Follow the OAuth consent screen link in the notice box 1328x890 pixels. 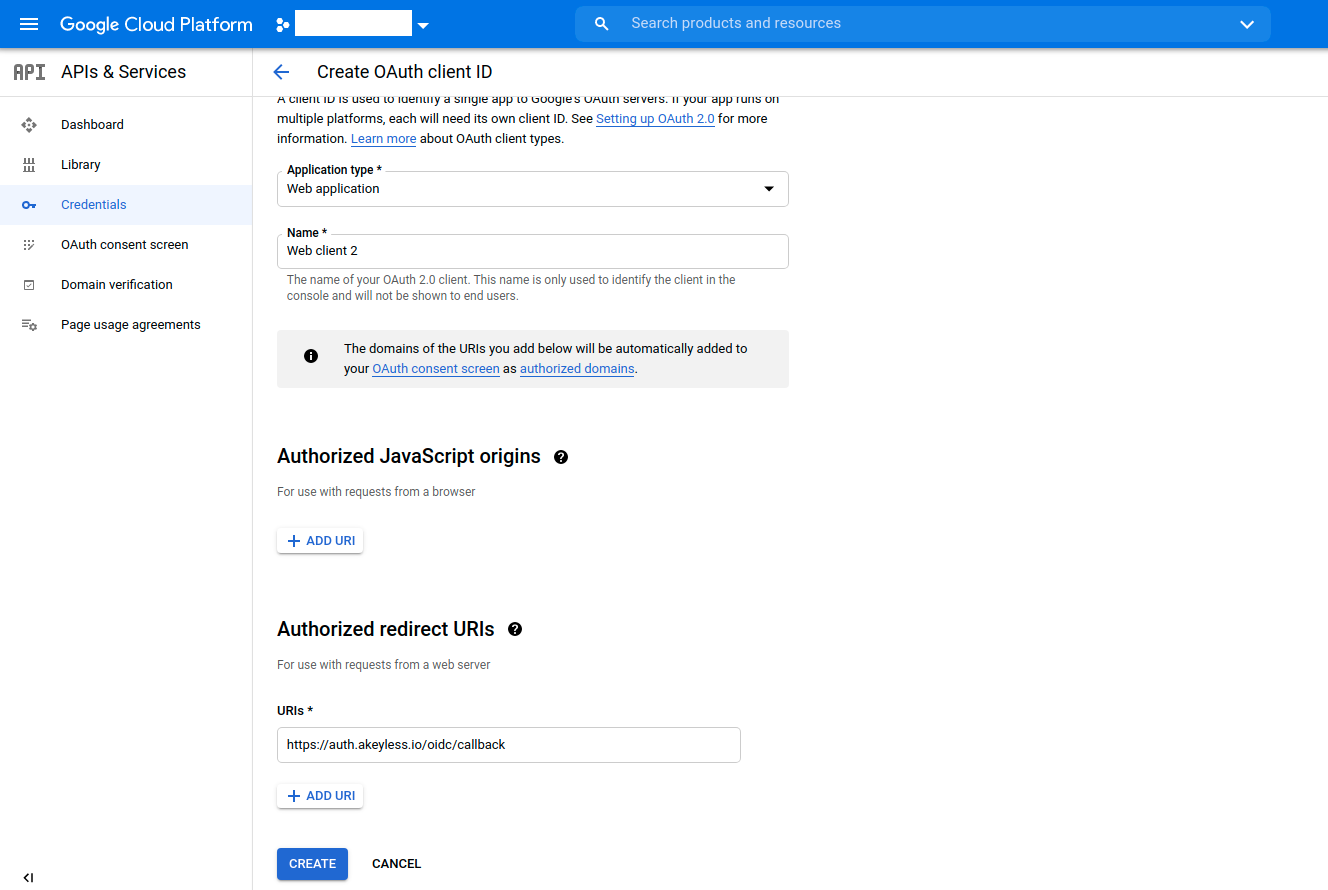tap(436, 369)
